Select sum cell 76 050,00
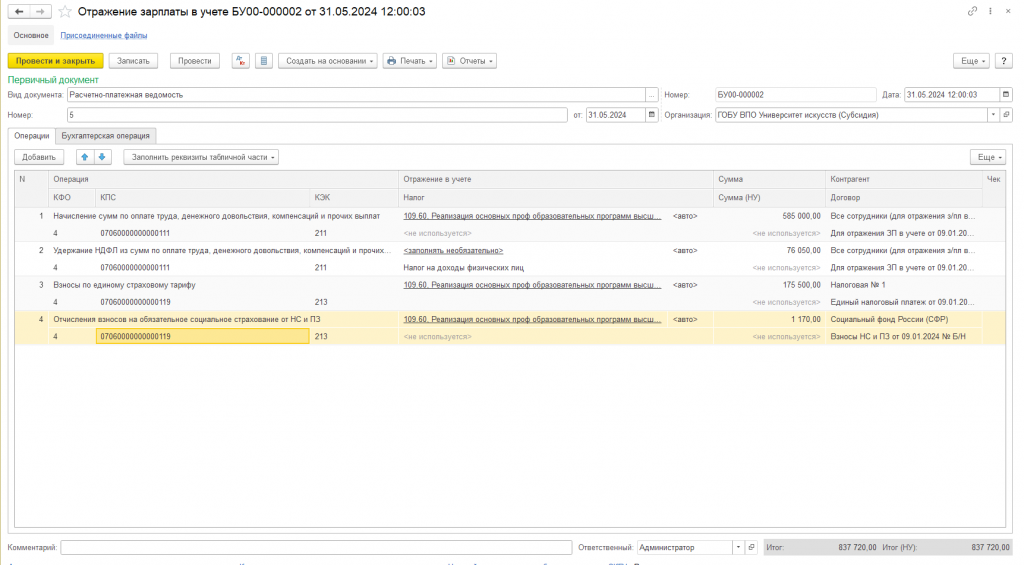 coord(769,250)
